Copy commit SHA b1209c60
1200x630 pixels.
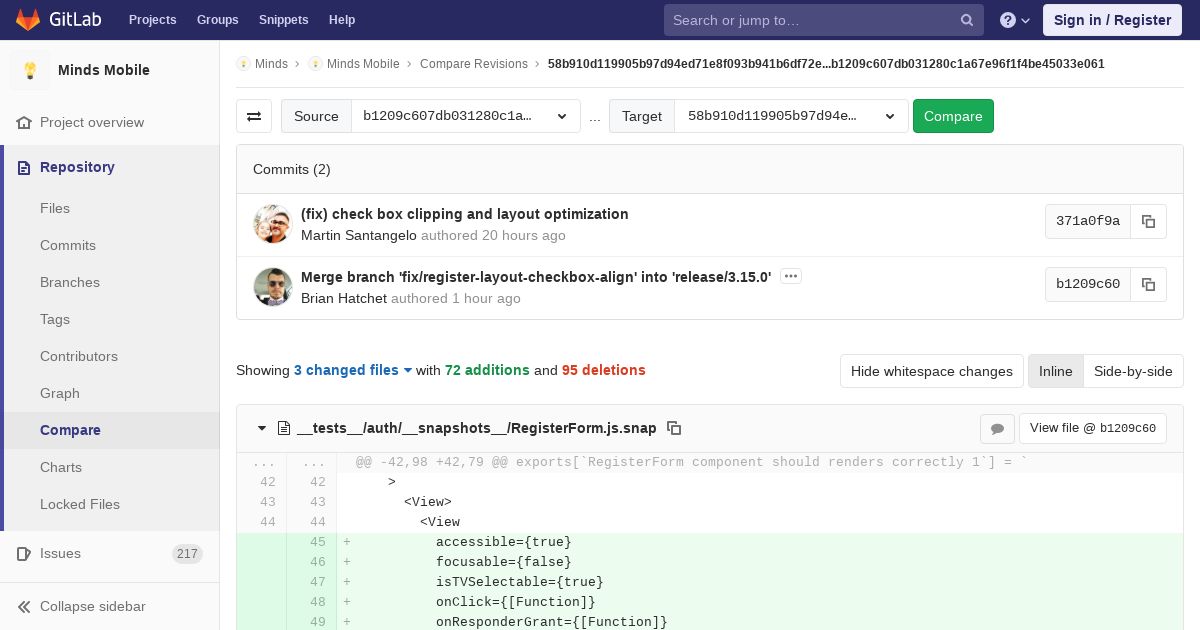[x=1148, y=284]
